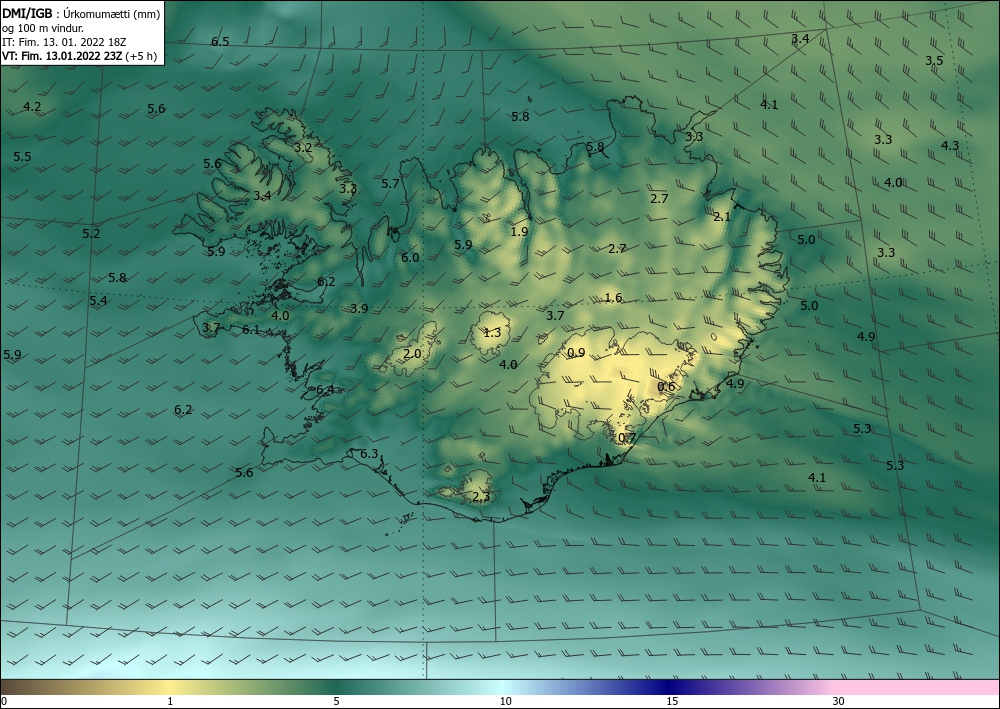Click the '1' label on the colour scale

(170, 701)
